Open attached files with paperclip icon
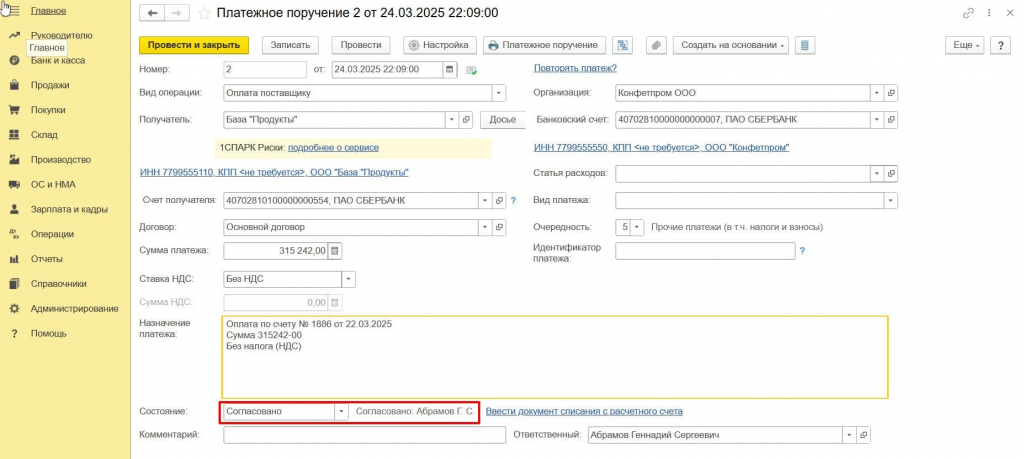1024x459 pixels. 656,45
